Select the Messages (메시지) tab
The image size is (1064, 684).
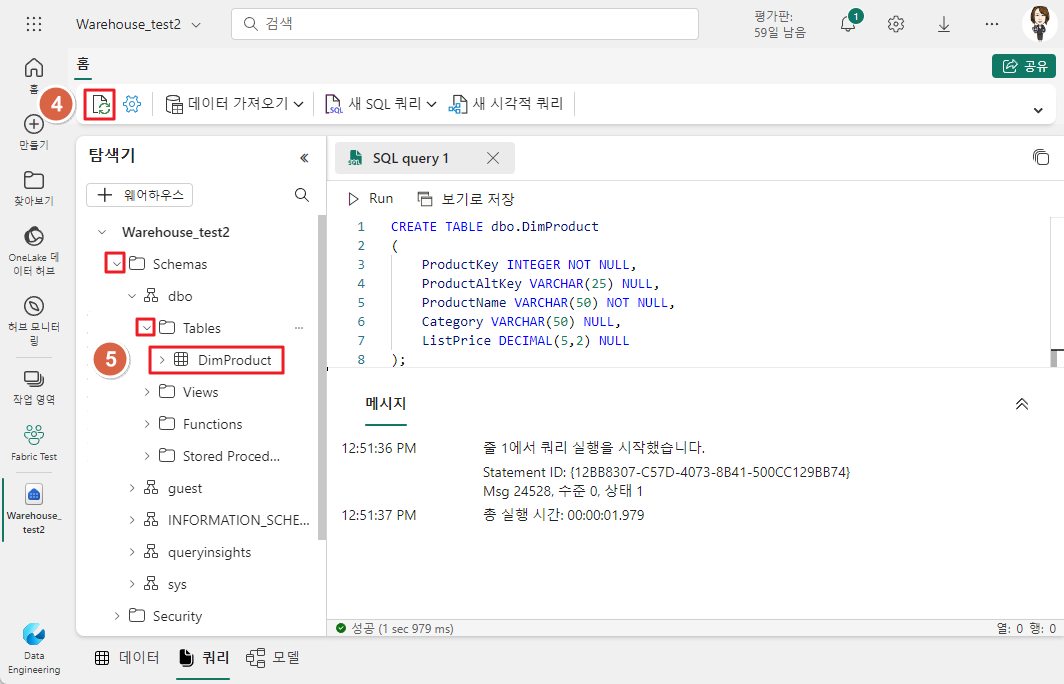click(x=385, y=404)
